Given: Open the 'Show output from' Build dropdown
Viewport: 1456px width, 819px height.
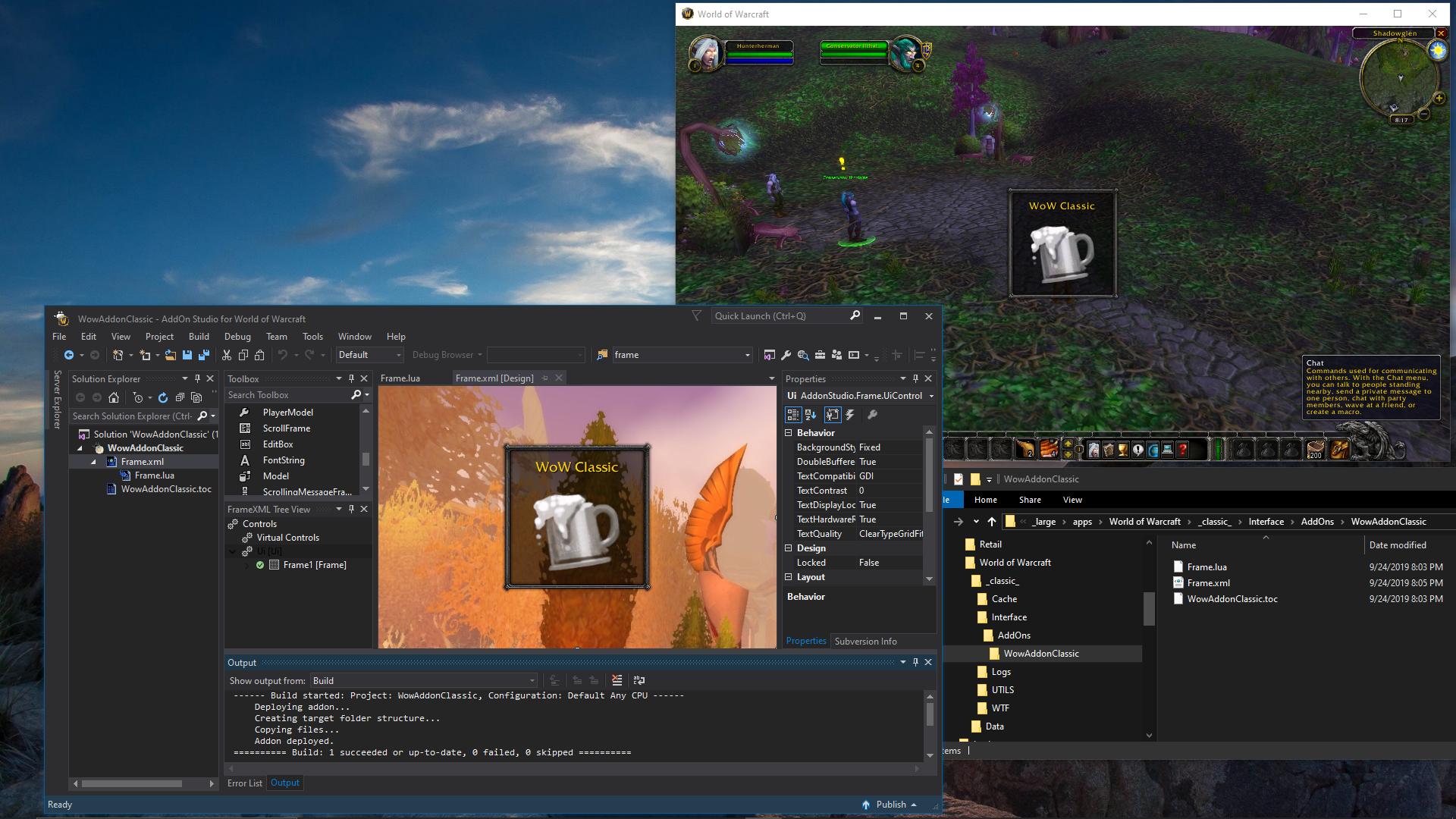Looking at the screenshot, I should (x=424, y=681).
